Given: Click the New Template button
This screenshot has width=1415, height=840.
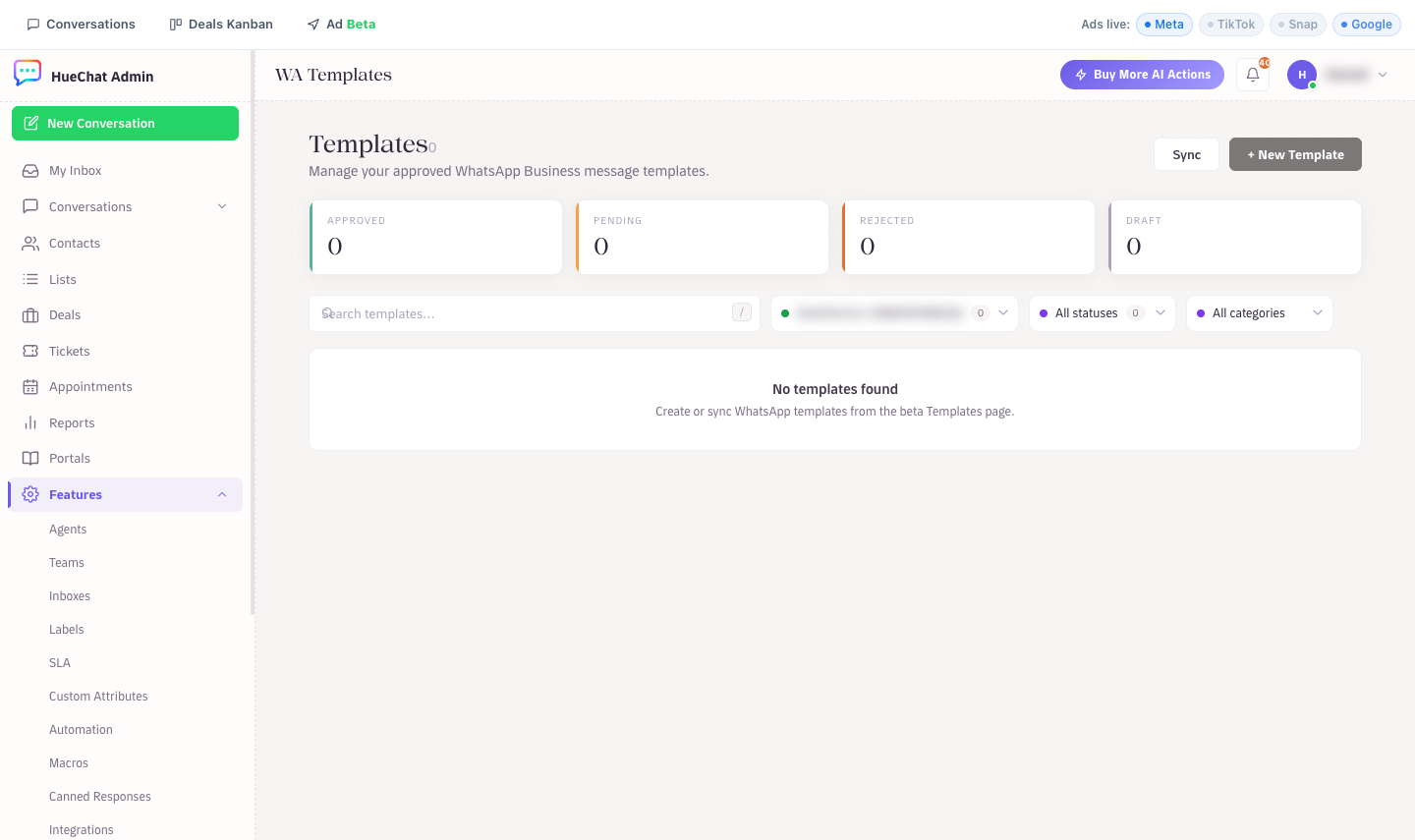Looking at the screenshot, I should coord(1295,154).
